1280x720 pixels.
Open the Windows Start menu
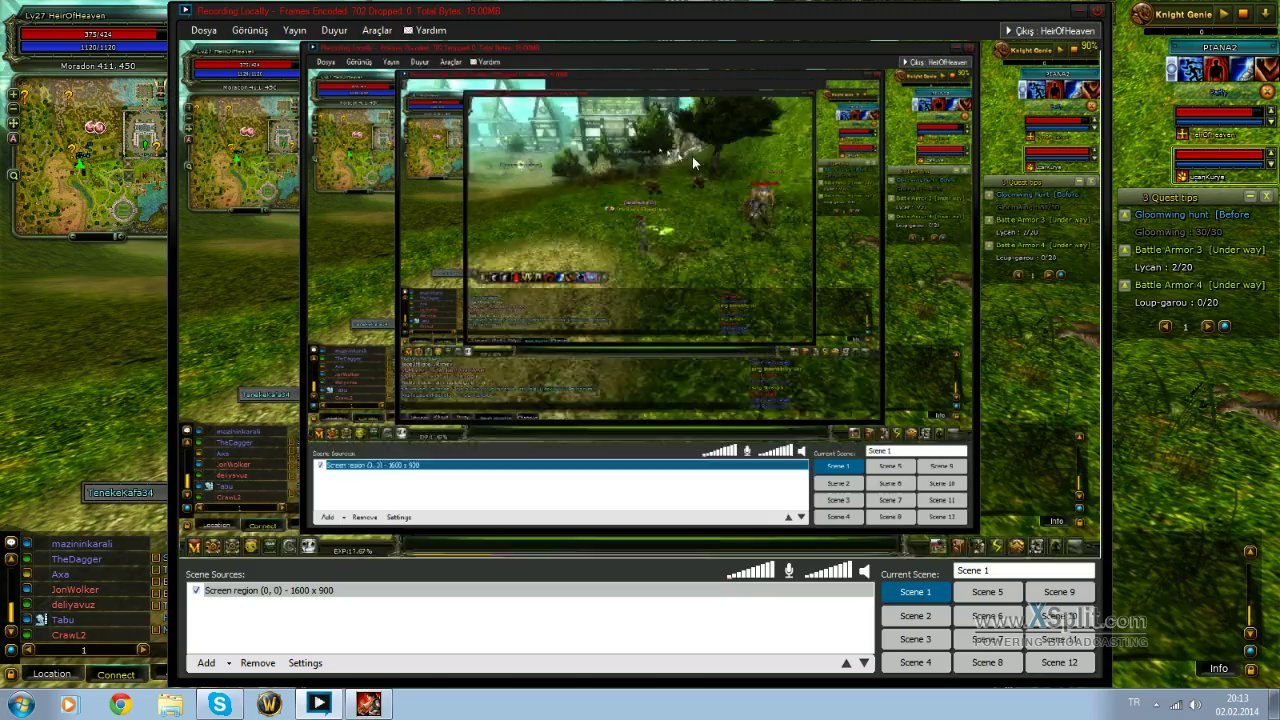pyautogui.click(x=20, y=705)
